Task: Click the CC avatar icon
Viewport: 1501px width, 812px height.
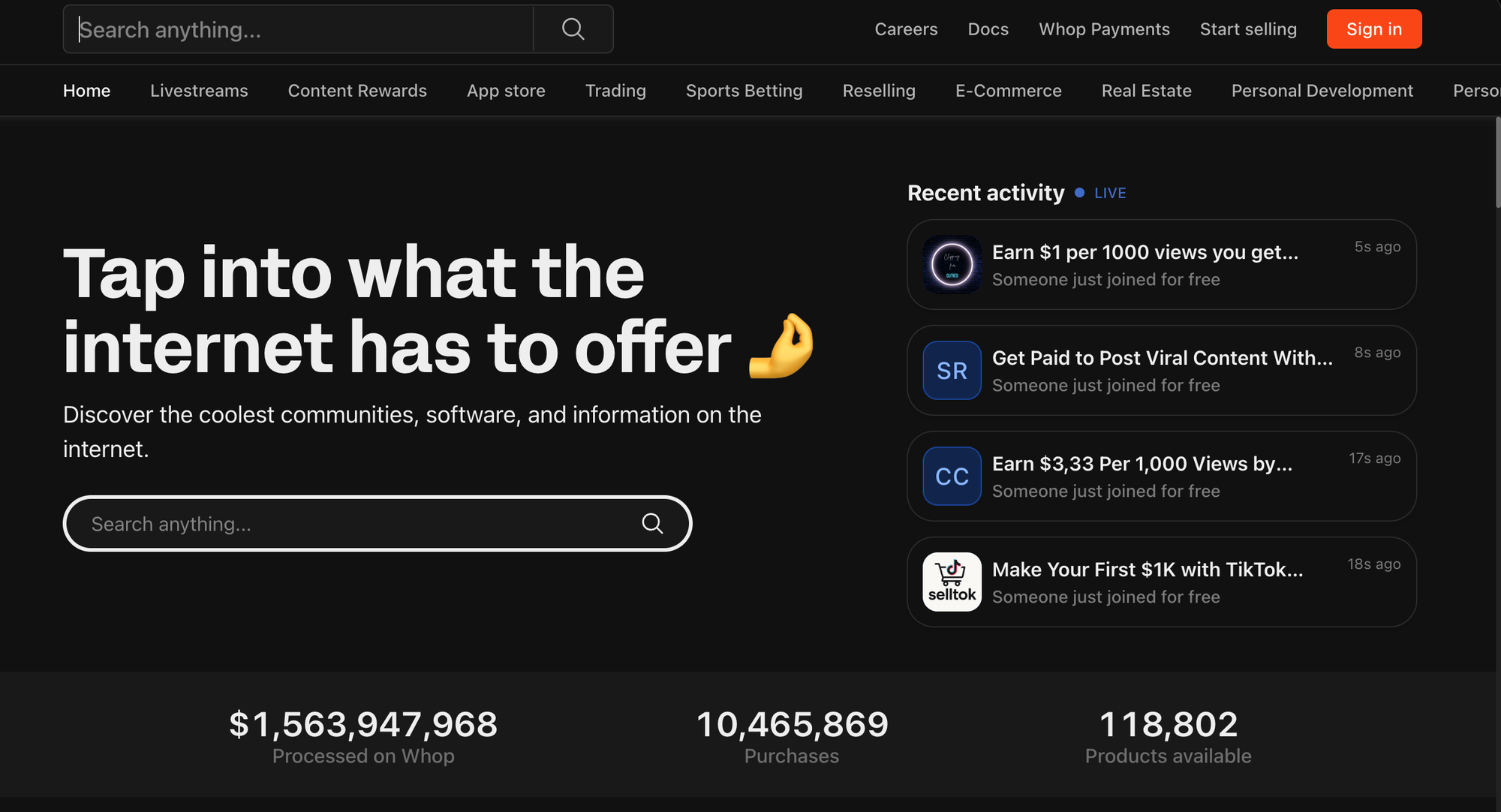Action: point(952,476)
